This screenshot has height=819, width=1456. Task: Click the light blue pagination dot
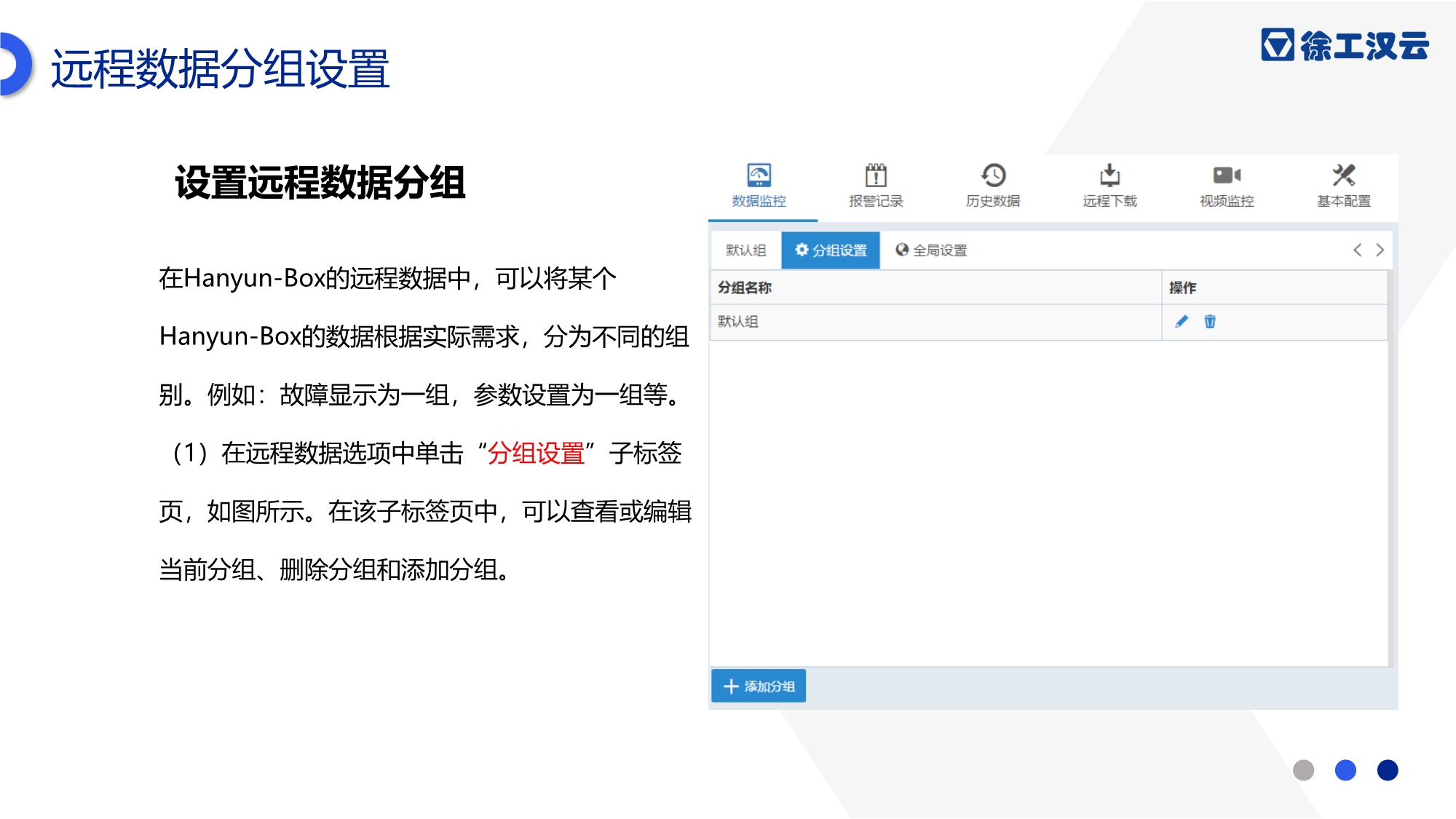tap(1345, 770)
